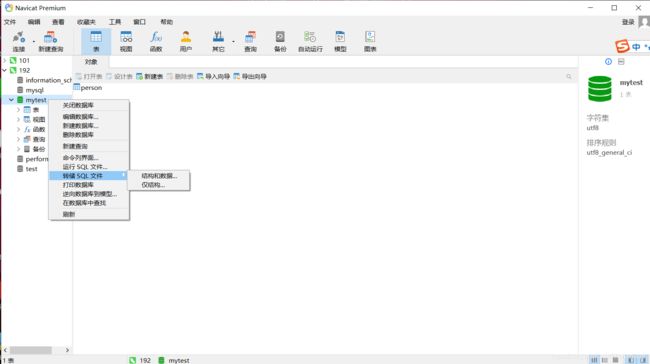Screen dimensions: 650x364
Task: Expand the 101 connection node
Action: (x=5, y=61)
